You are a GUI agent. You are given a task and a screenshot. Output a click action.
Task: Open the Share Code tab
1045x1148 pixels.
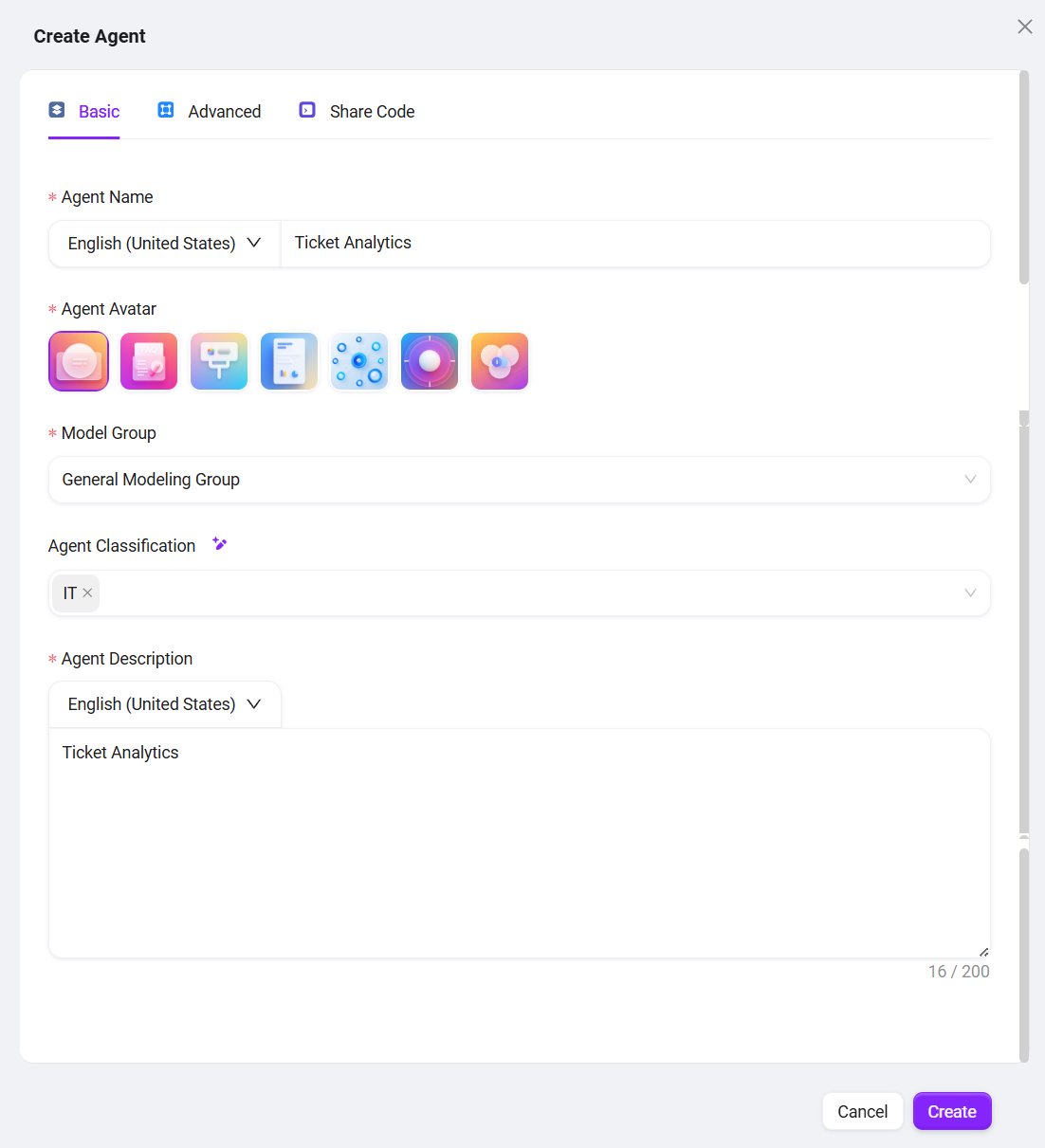click(357, 112)
